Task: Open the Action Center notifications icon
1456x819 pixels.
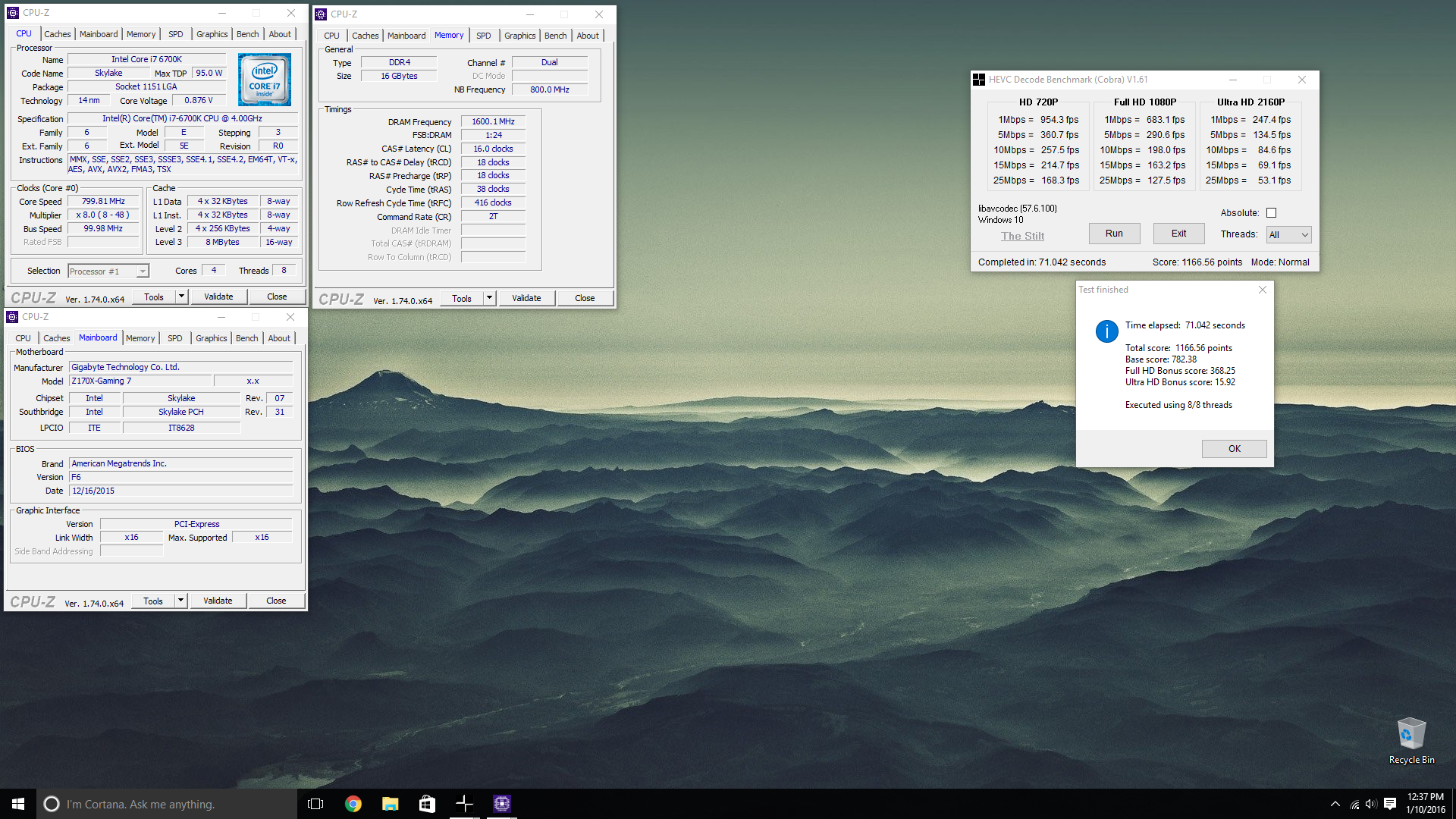Action: pos(1390,804)
